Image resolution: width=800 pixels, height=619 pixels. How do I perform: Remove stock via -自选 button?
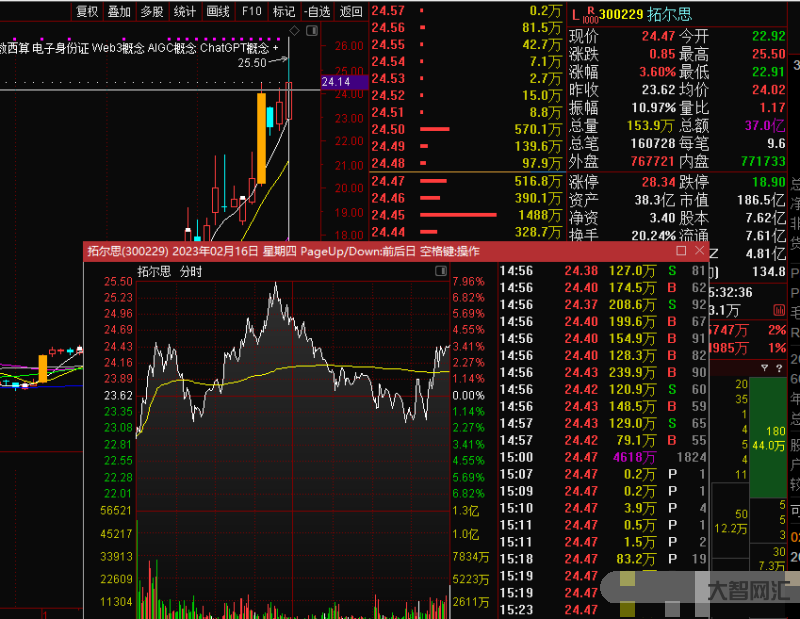317,12
